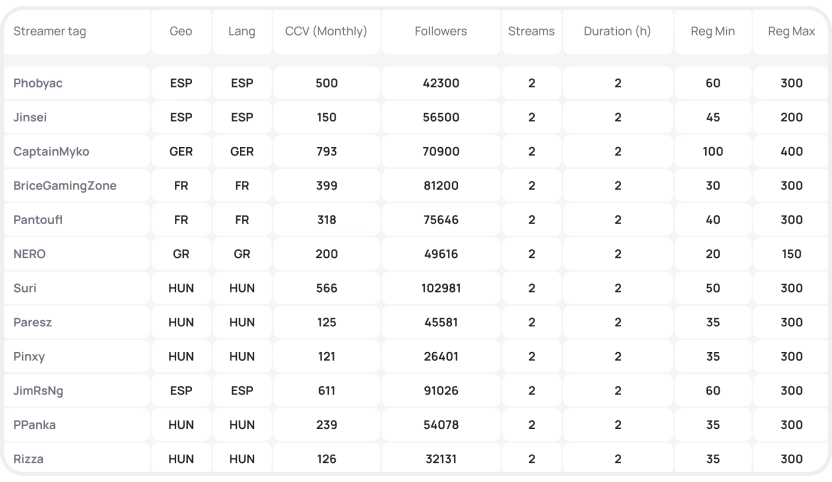Select the Rizza streamer name
The height and width of the screenshot is (482, 832).
pyautogui.click(x=28, y=459)
